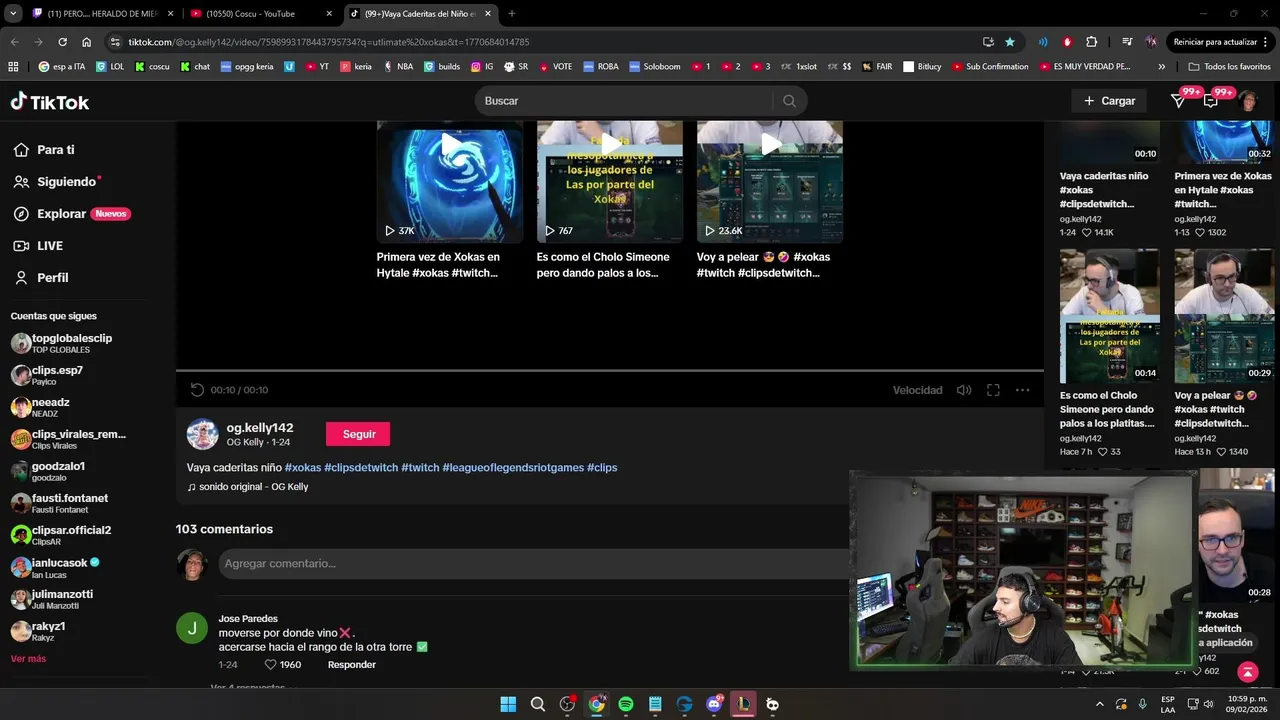
Task: Open the clips.esp7 followed account
Action: coord(47,375)
